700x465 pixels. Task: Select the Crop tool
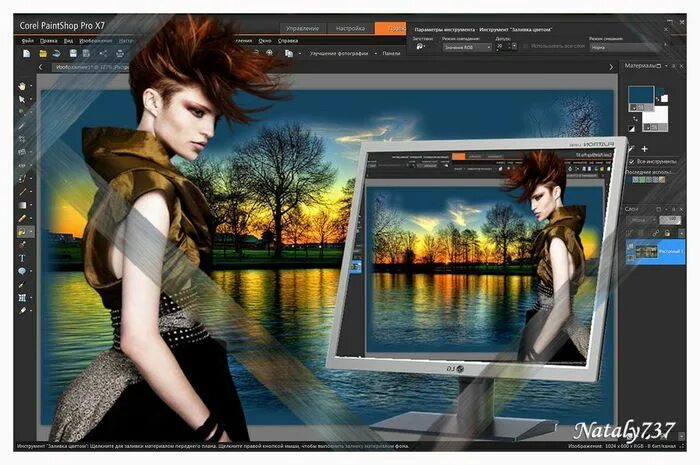22,139
